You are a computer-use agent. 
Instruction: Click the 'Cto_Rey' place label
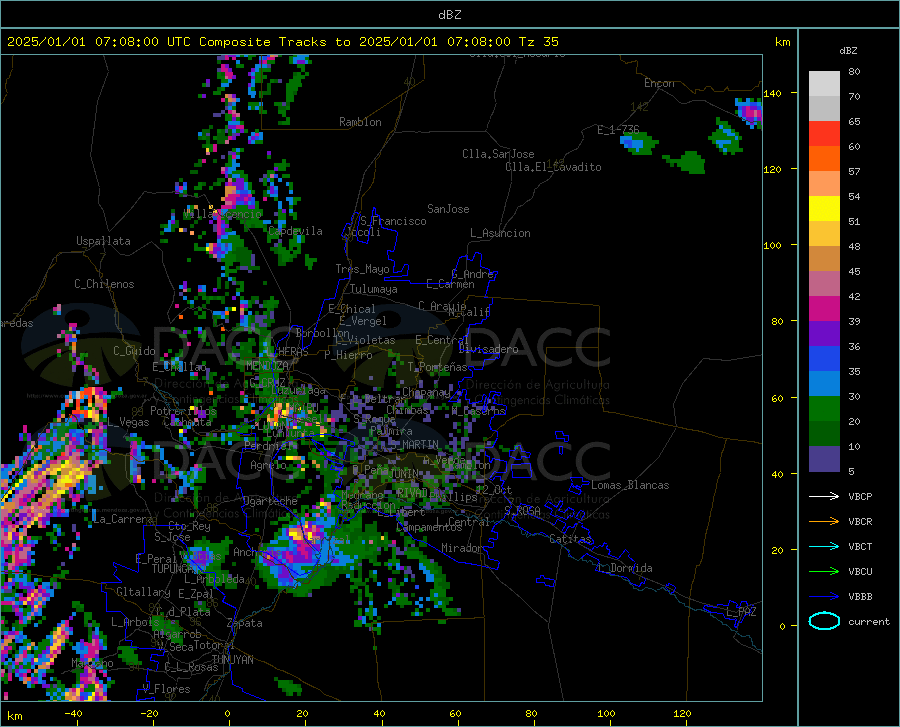pos(189,526)
